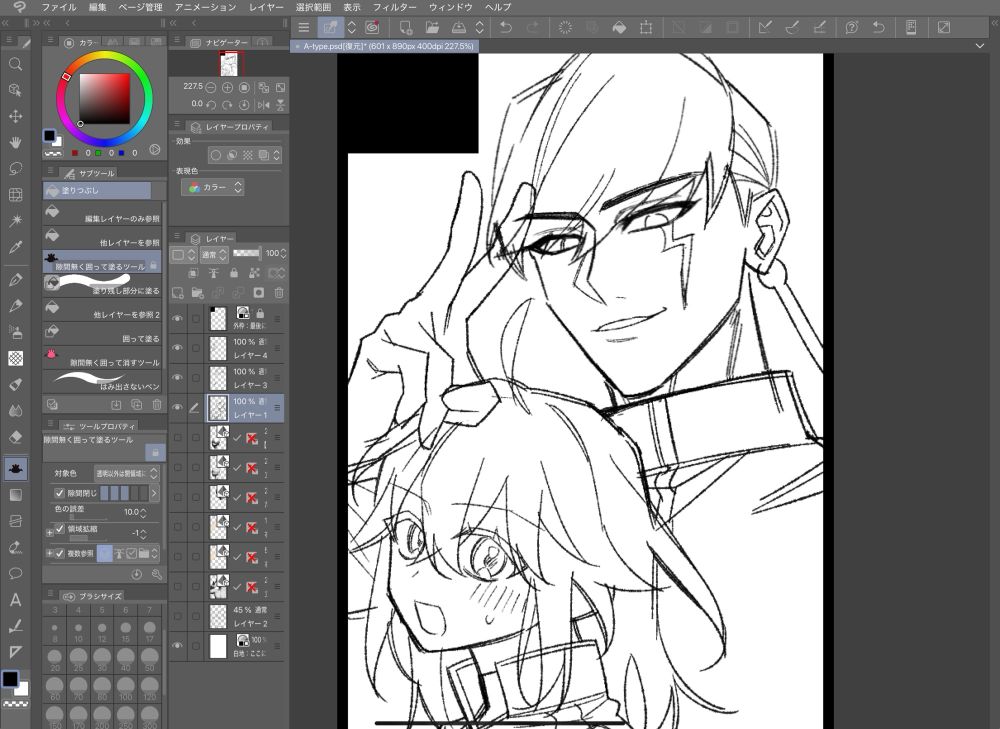Click the Flip horizontal icon in Navigator
This screenshot has height=729, width=1000.
(263, 105)
